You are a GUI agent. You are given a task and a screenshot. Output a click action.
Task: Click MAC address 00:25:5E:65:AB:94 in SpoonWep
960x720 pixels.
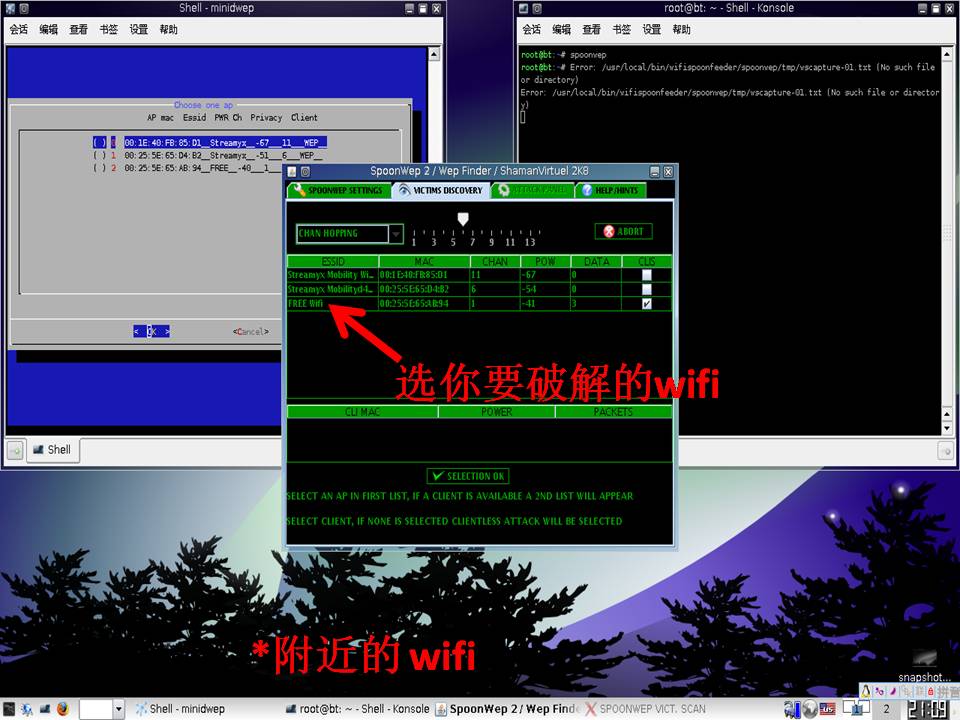[x=414, y=304]
